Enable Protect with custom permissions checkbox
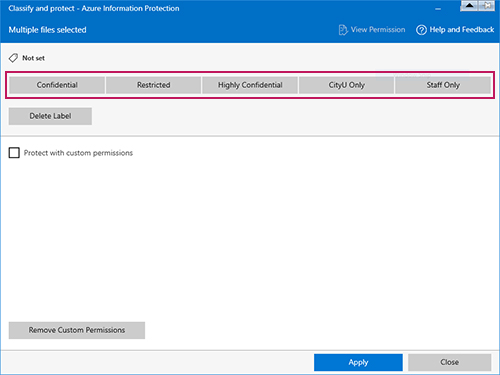Image resolution: width=500 pixels, height=375 pixels. [14, 153]
